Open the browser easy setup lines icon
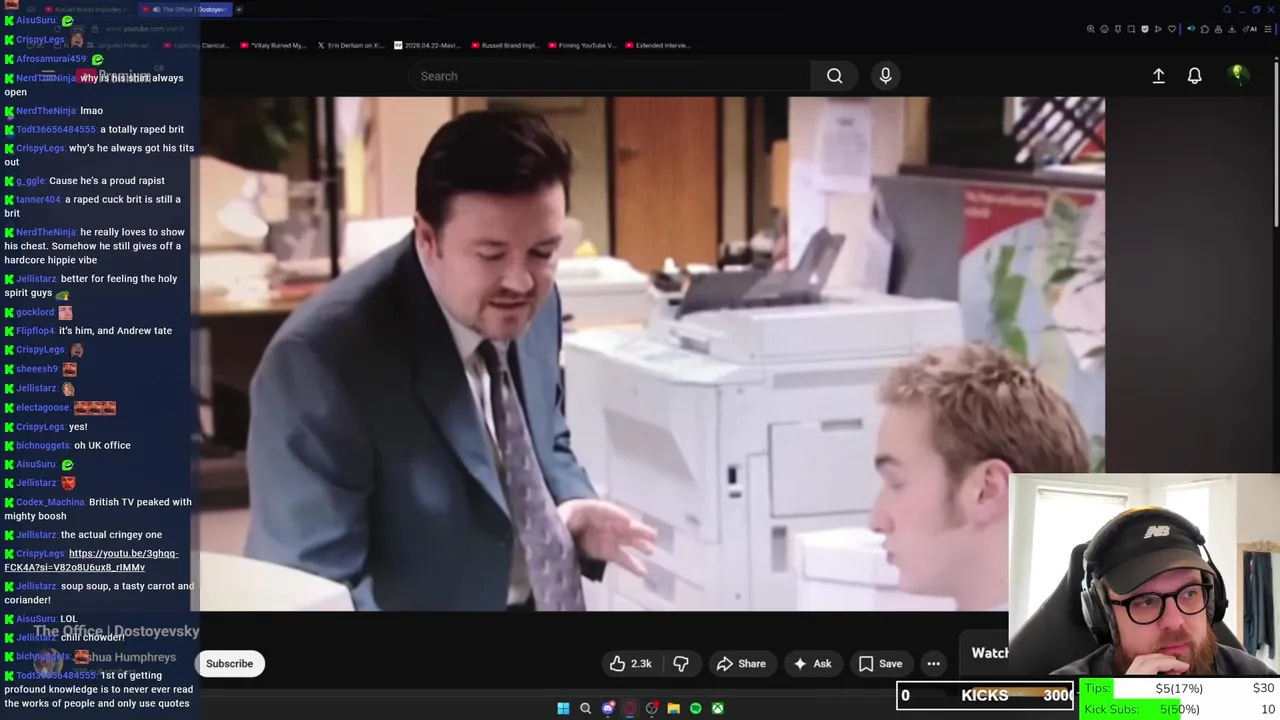Screen dimensions: 1280x720 (x=1267, y=29)
